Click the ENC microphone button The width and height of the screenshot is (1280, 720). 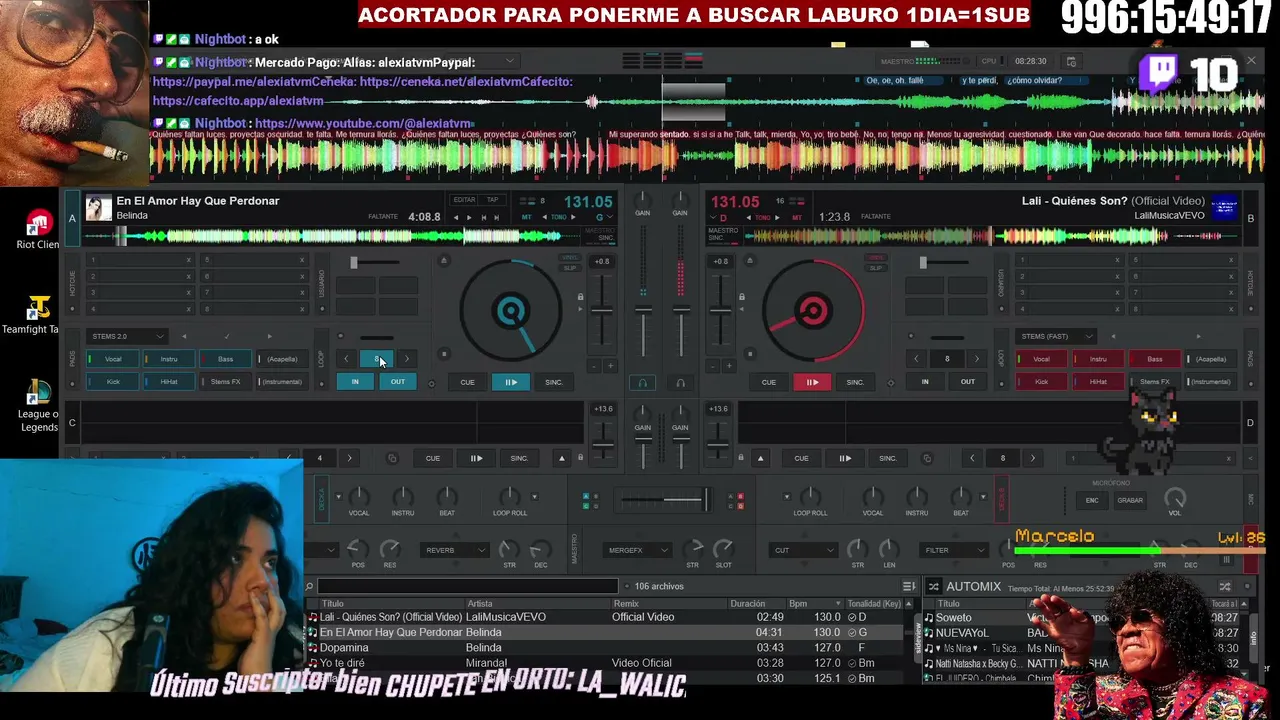(1092, 500)
